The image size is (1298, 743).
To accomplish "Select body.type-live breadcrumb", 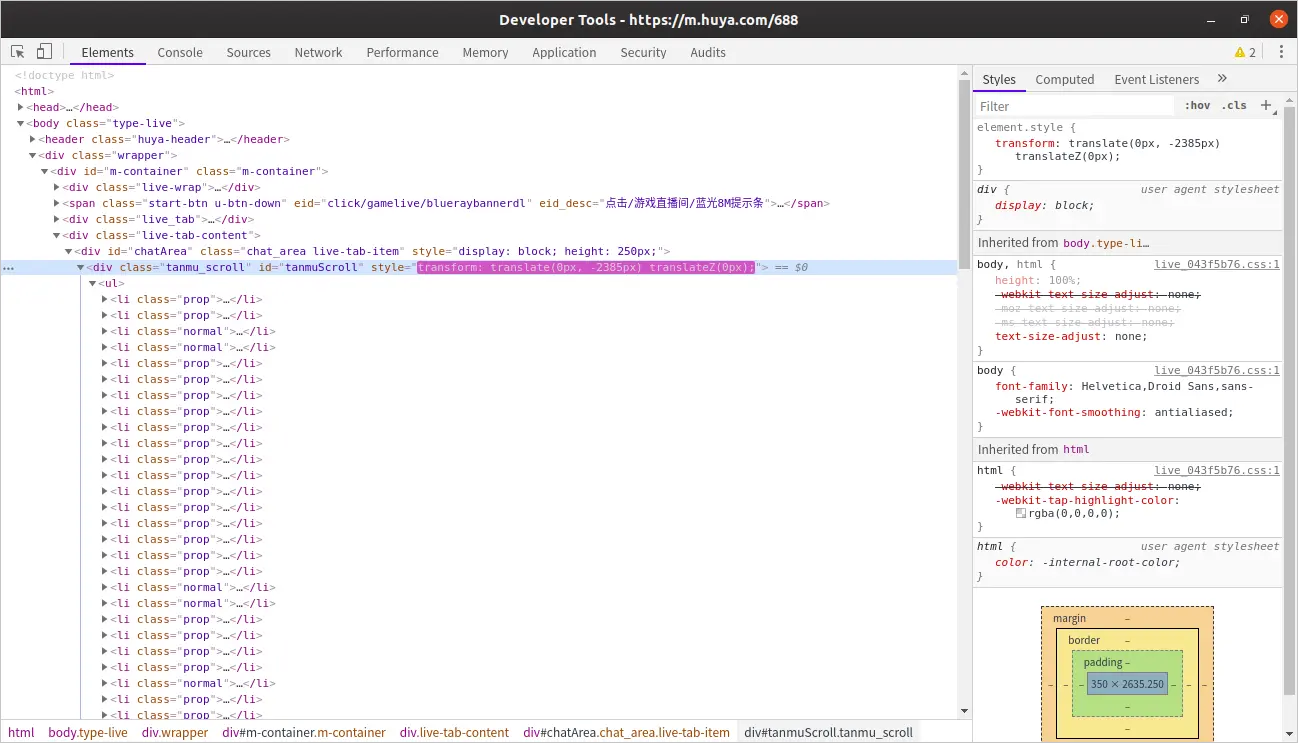I will [x=88, y=732].
